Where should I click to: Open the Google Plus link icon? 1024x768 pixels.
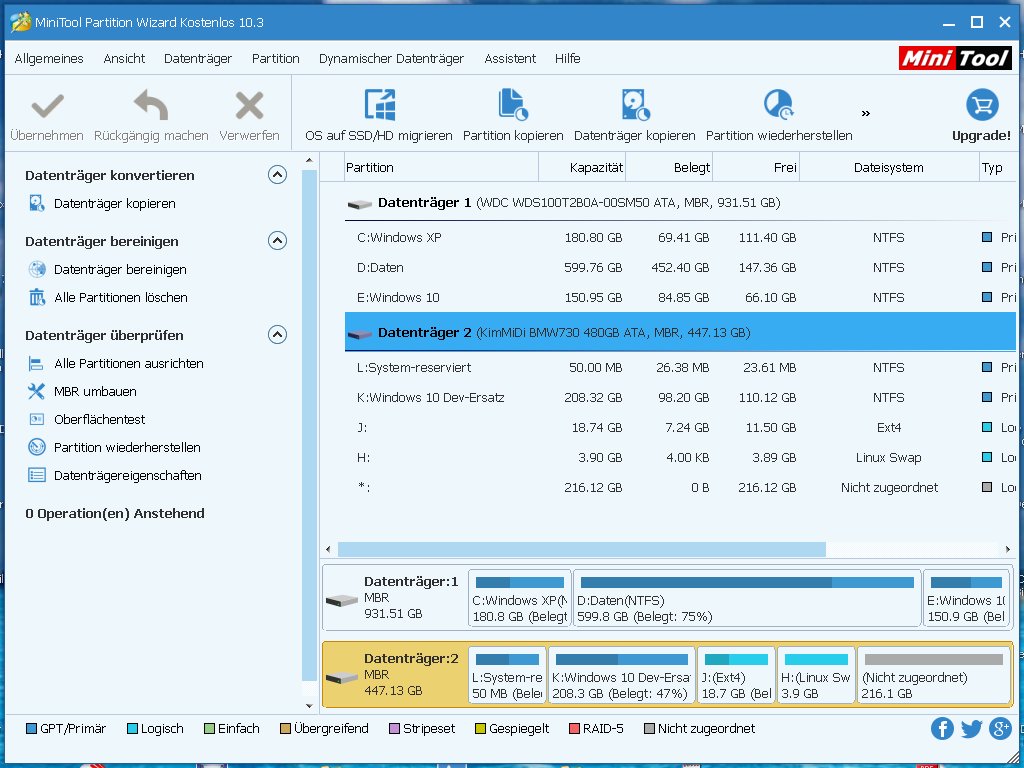(1000, 728)
